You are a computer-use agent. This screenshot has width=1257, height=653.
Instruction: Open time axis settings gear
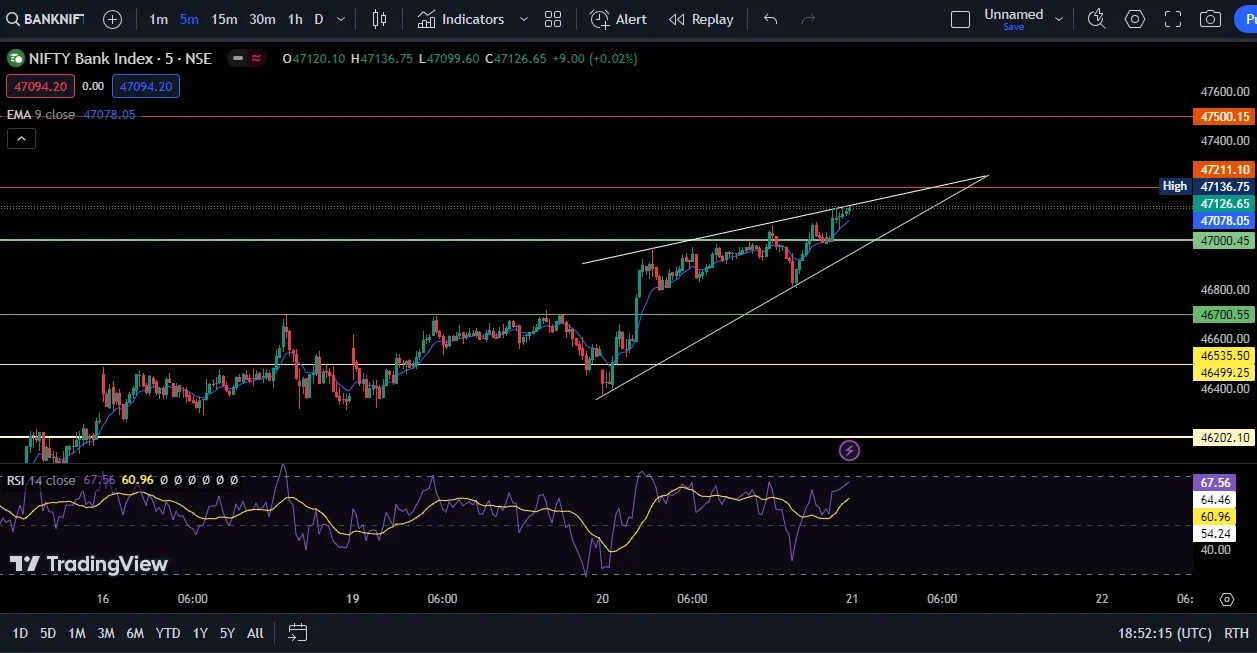coord(1227,599)
